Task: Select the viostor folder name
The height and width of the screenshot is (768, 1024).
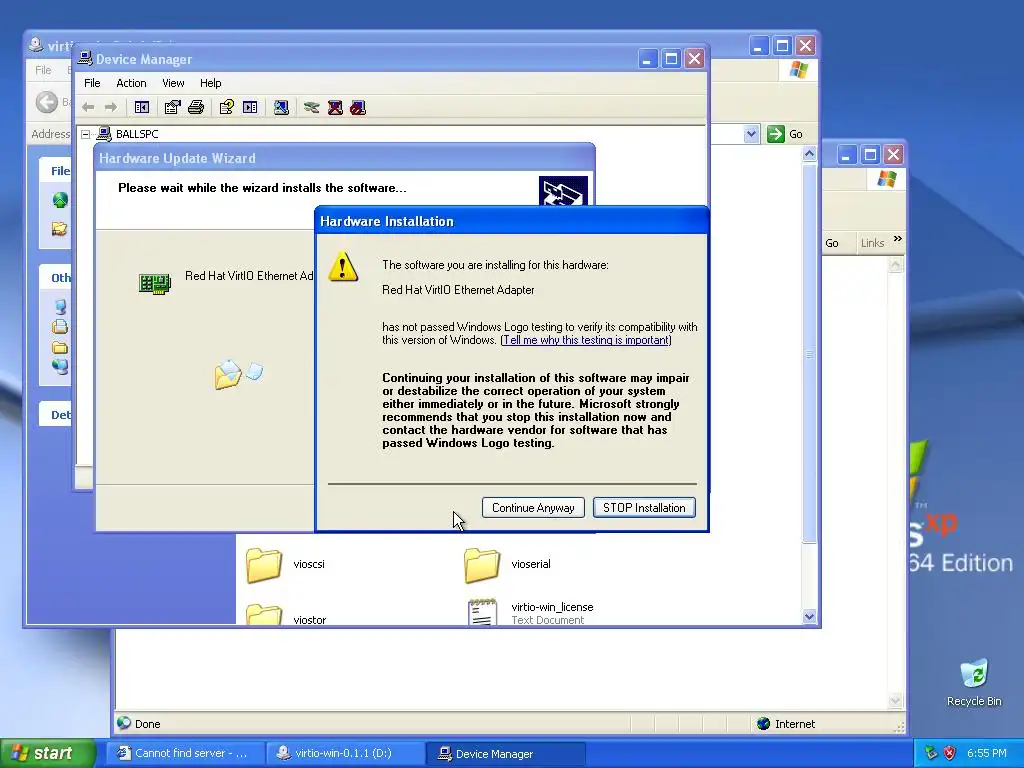Action: click(310, 620)
